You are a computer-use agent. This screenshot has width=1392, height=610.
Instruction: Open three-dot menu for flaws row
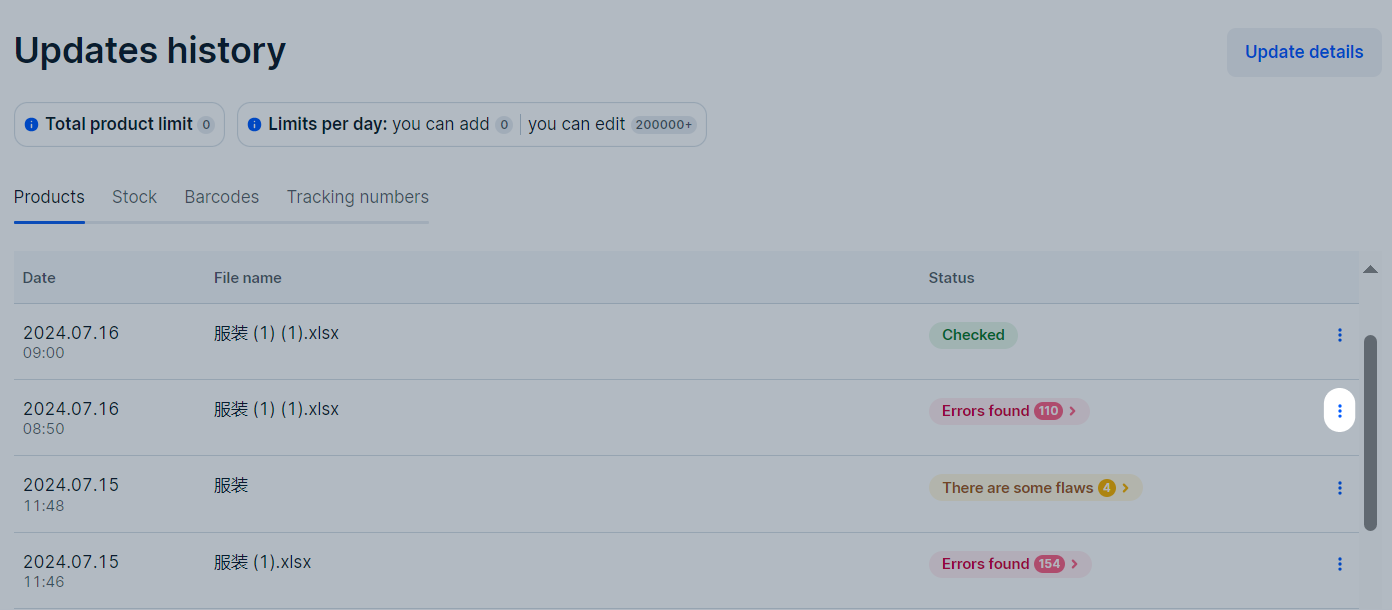coord(1340,488)
